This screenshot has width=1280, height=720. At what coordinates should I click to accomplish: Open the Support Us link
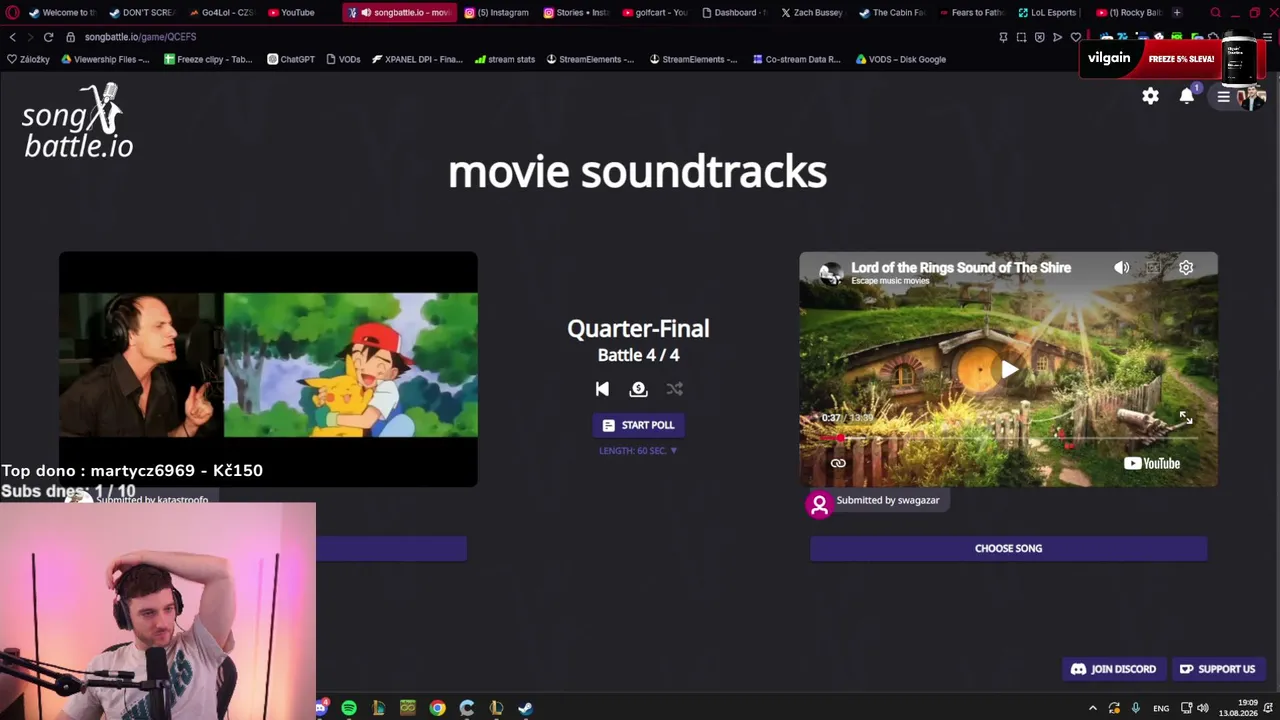click(1217, 669)
